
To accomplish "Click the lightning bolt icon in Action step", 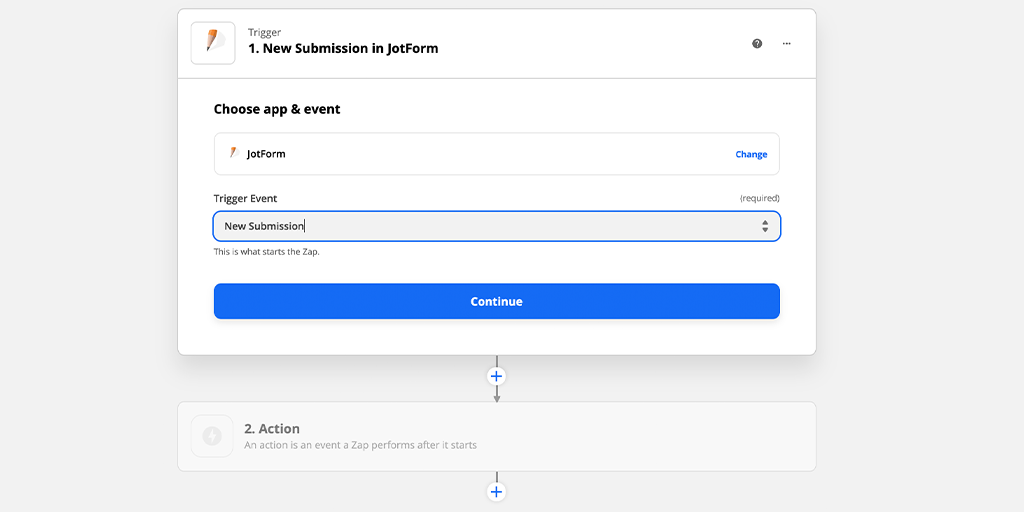I will pos(212,436).
